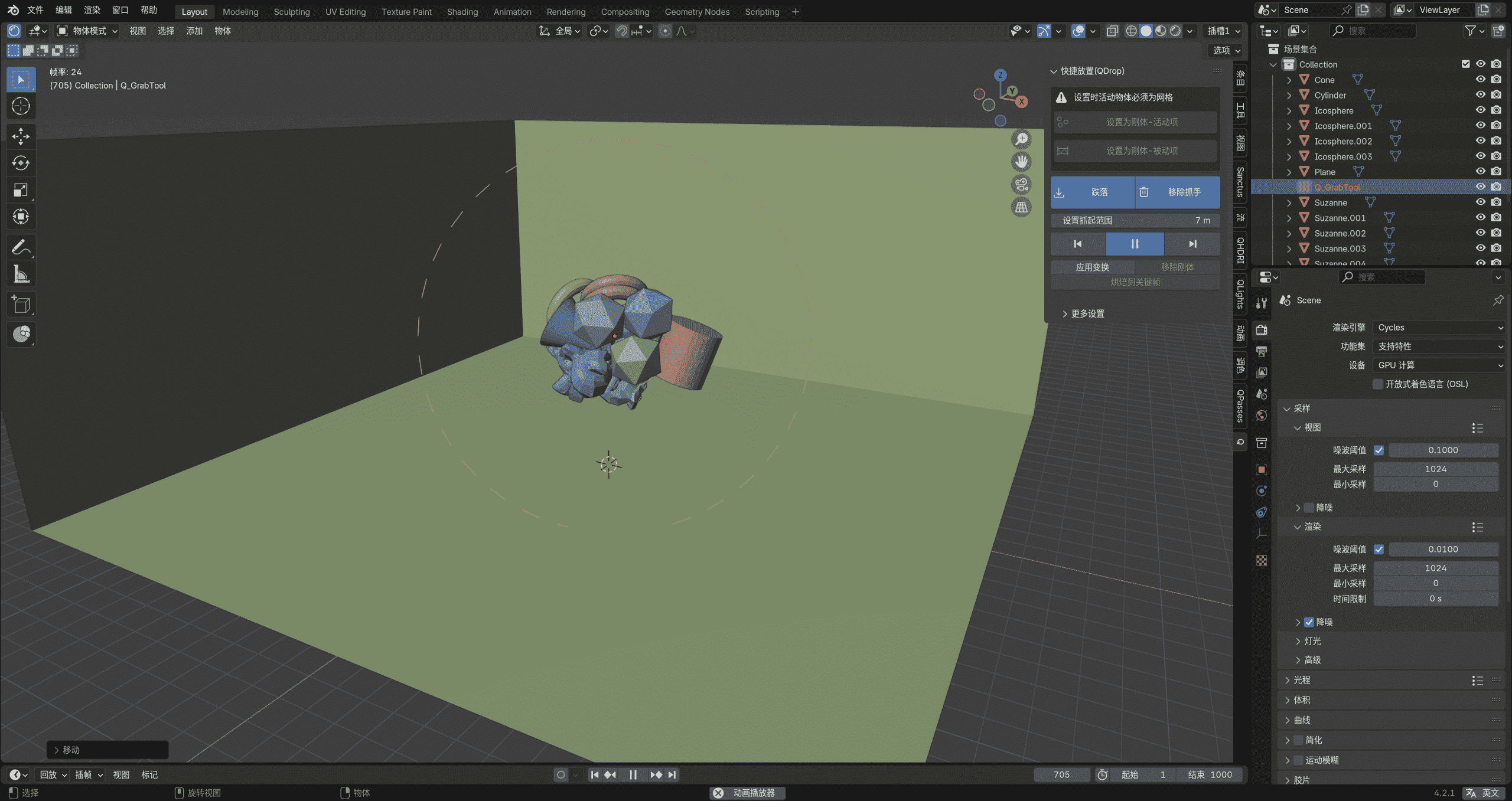Screen dimensions: 1512x801
Task: Switch to wireframe viewport shading
Action: pos(1131,31)
